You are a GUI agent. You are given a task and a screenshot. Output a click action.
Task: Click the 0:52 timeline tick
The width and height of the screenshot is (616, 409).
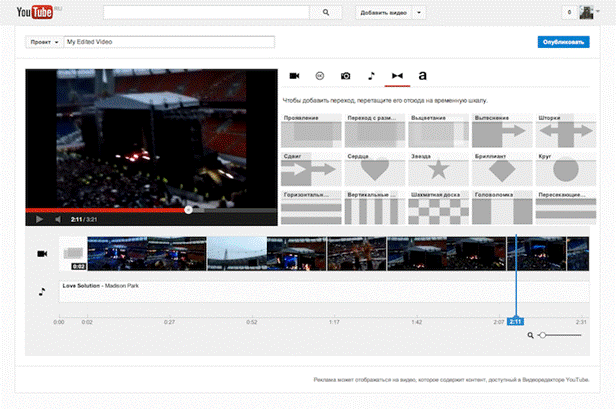coord(252,322)
